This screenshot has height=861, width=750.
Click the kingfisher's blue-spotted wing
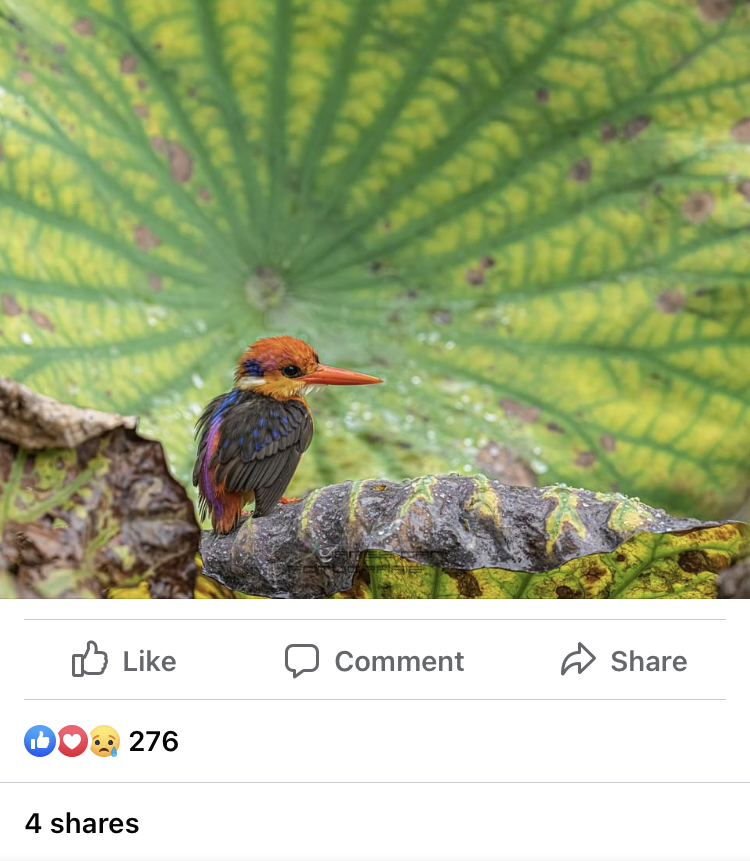(266, 445)
